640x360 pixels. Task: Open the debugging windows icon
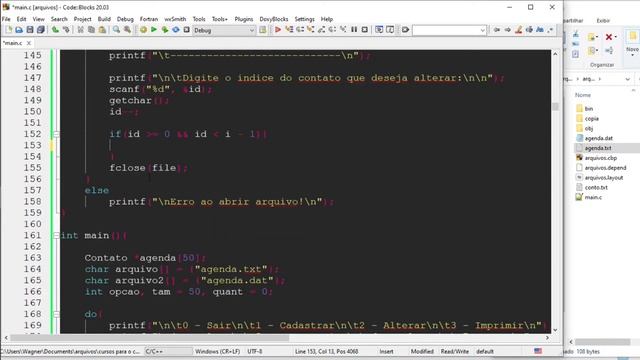(379, 30)
